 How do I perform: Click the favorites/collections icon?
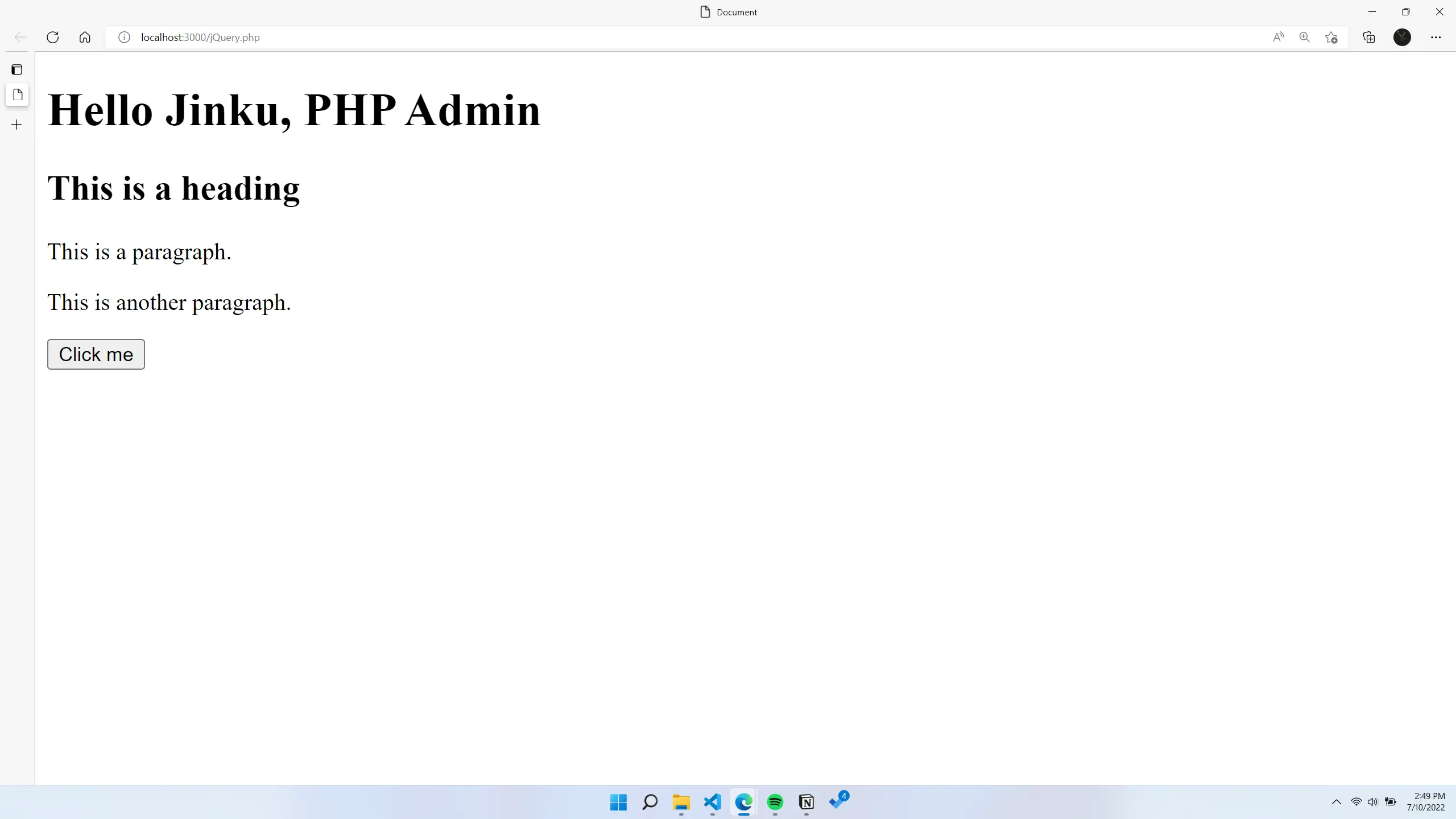(x=1369, y=37)
